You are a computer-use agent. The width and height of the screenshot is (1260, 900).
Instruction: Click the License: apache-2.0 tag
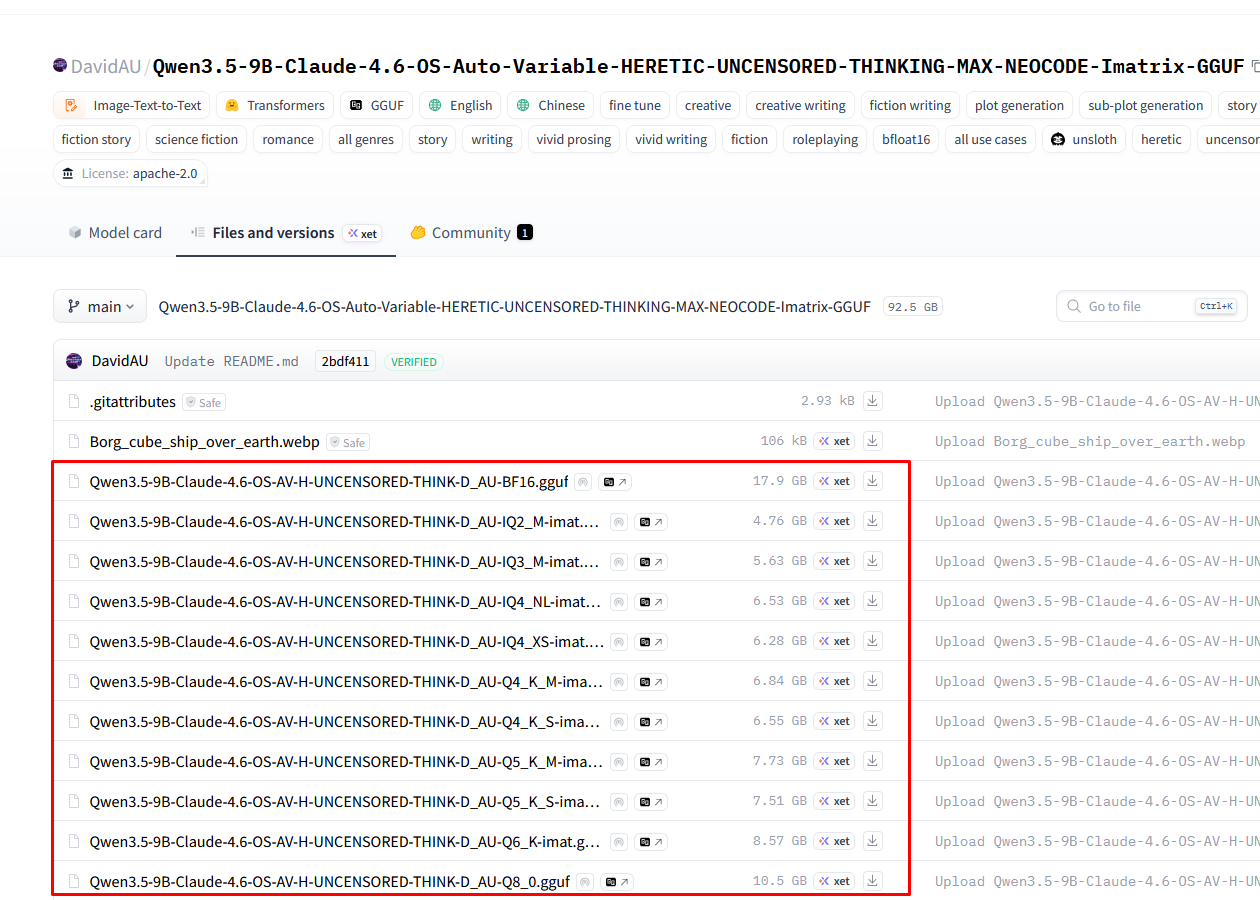(x=130, y=173)
